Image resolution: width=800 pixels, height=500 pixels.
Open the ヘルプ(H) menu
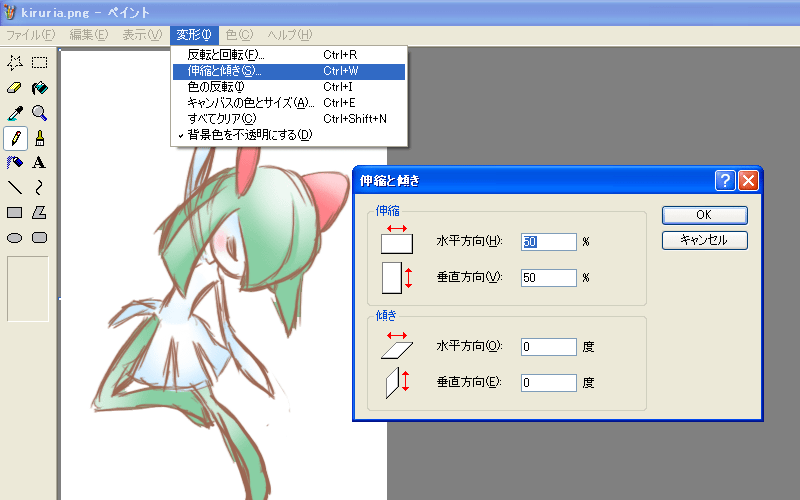289,35
